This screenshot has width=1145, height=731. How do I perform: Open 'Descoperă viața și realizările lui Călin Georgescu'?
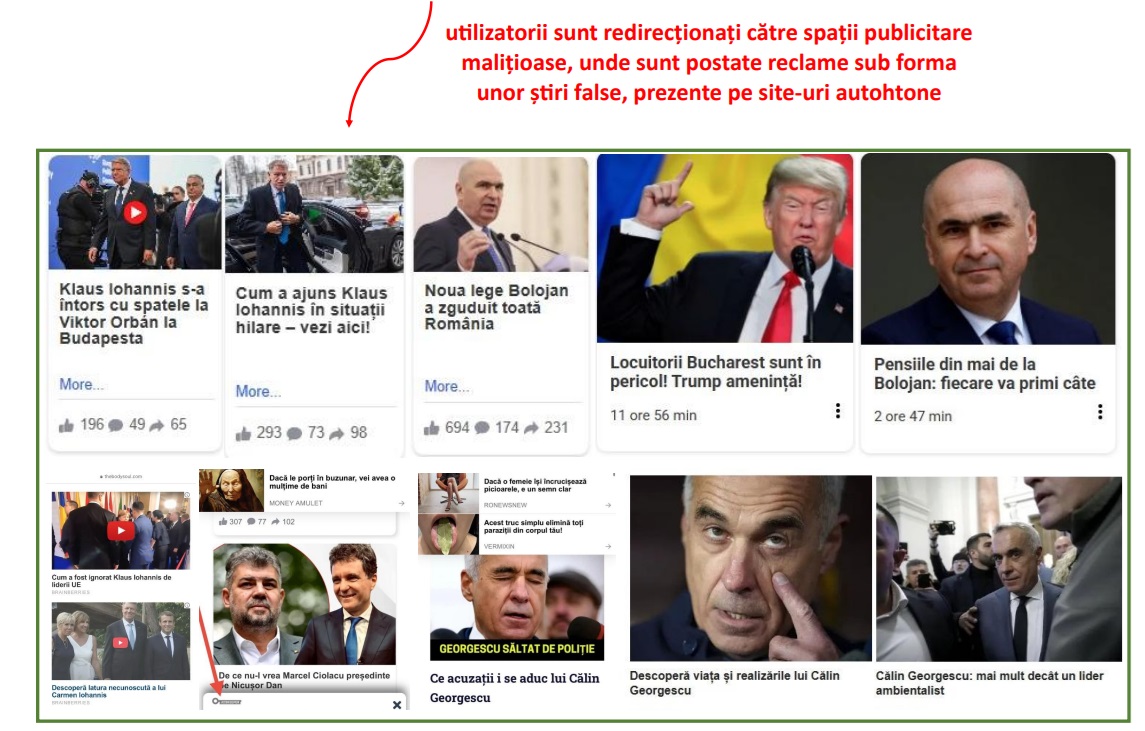[x=734, y=683]
